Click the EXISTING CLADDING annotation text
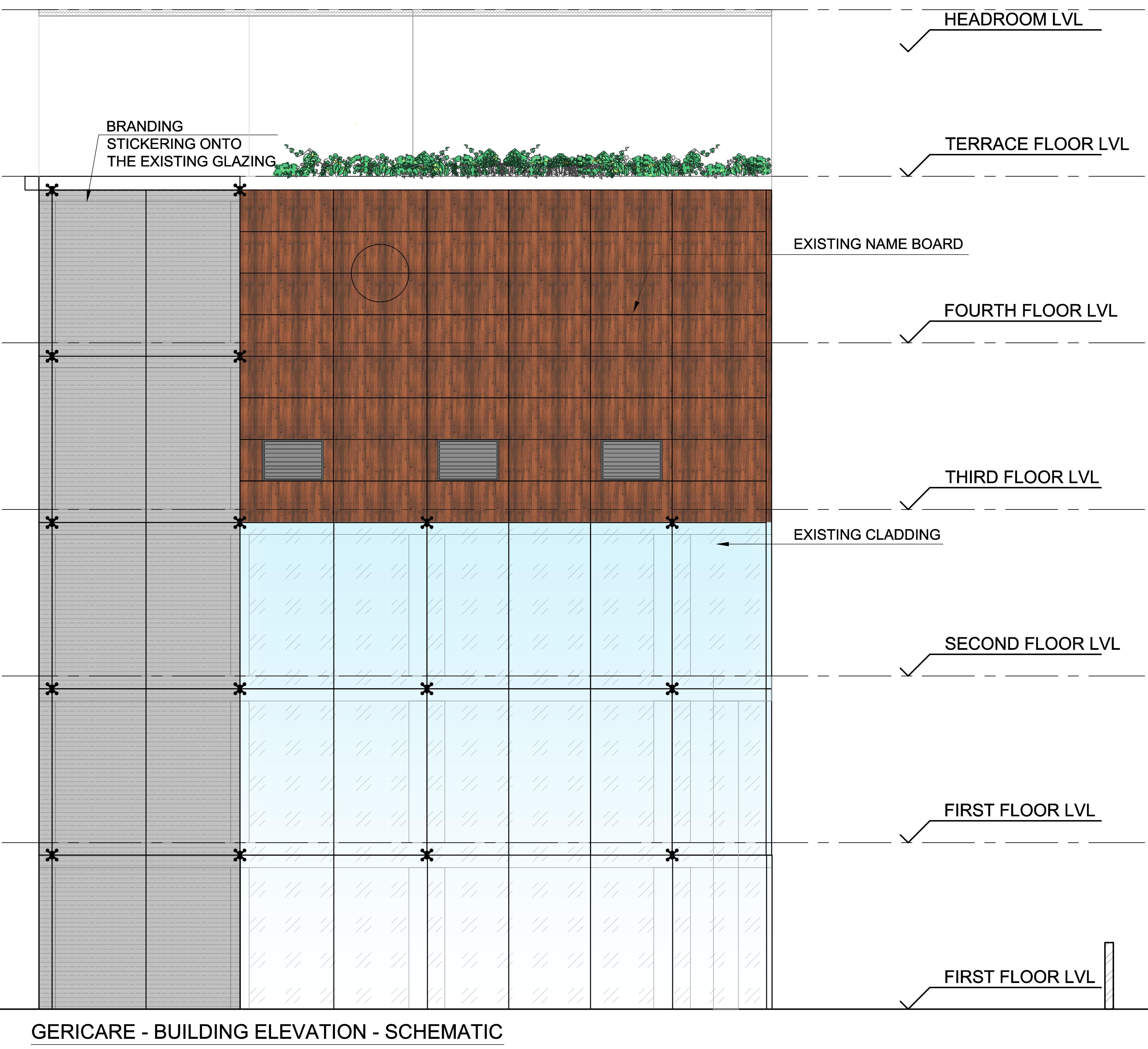 (x=867, y=534)
